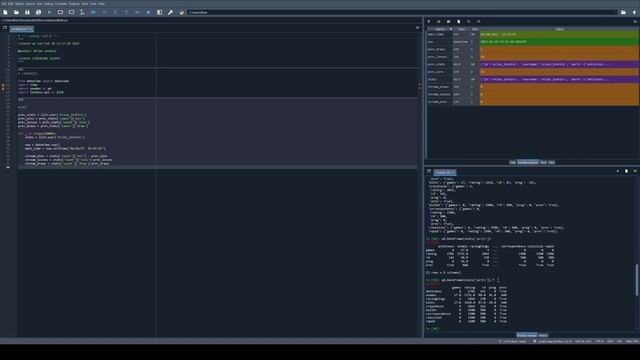Screen dimensions: 640x360
Task: Open the Debug menu
Action: tap(49, 4)
